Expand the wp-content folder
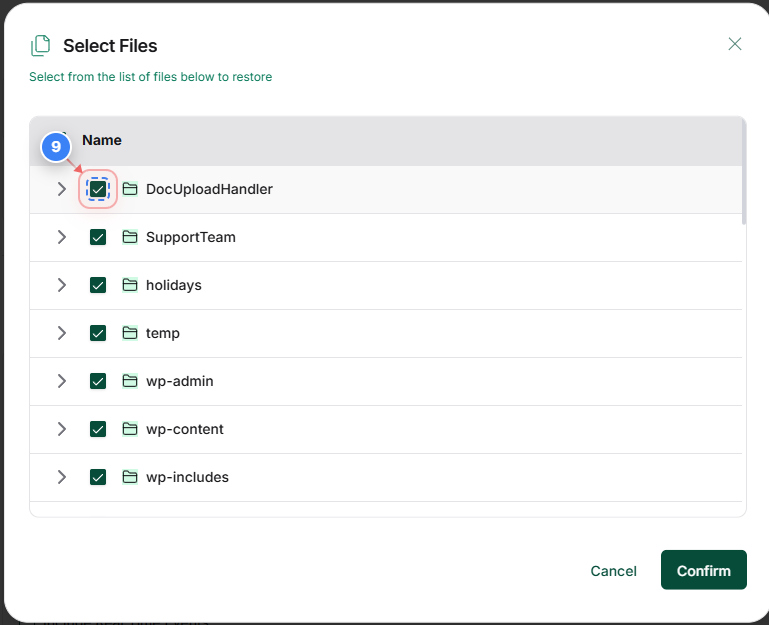769x625 pixels. pos(61,429)
